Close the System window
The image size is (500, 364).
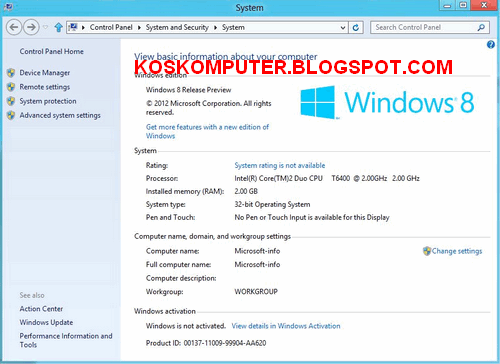tap(484, 5)
